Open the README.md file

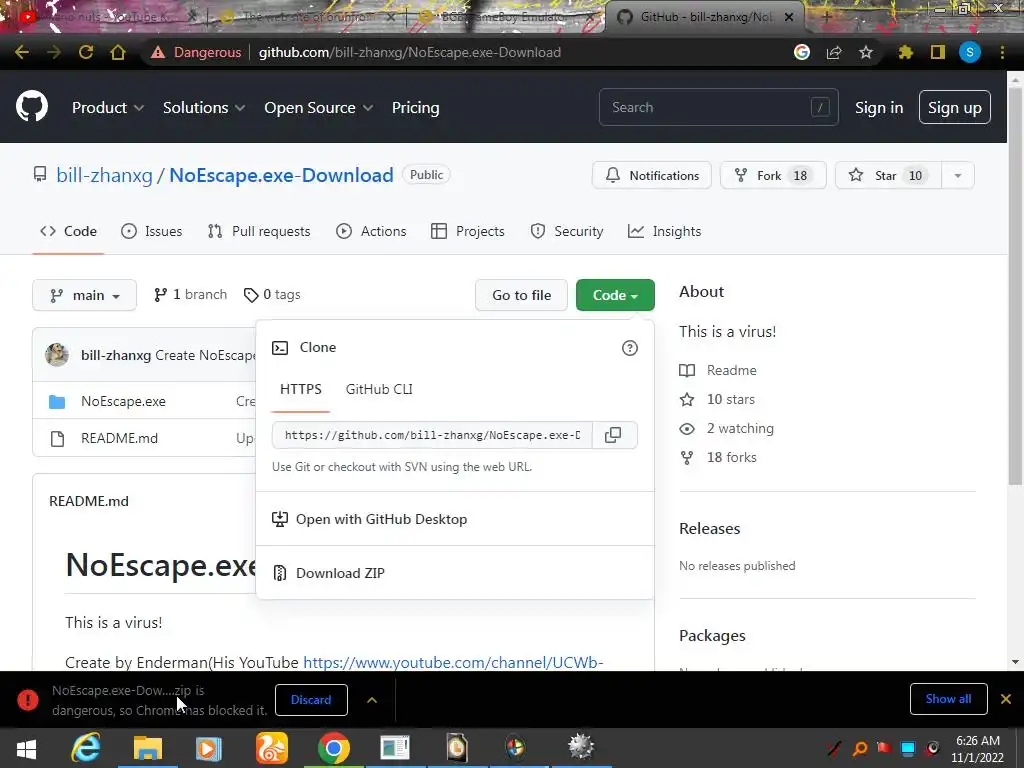click(120, 438)
